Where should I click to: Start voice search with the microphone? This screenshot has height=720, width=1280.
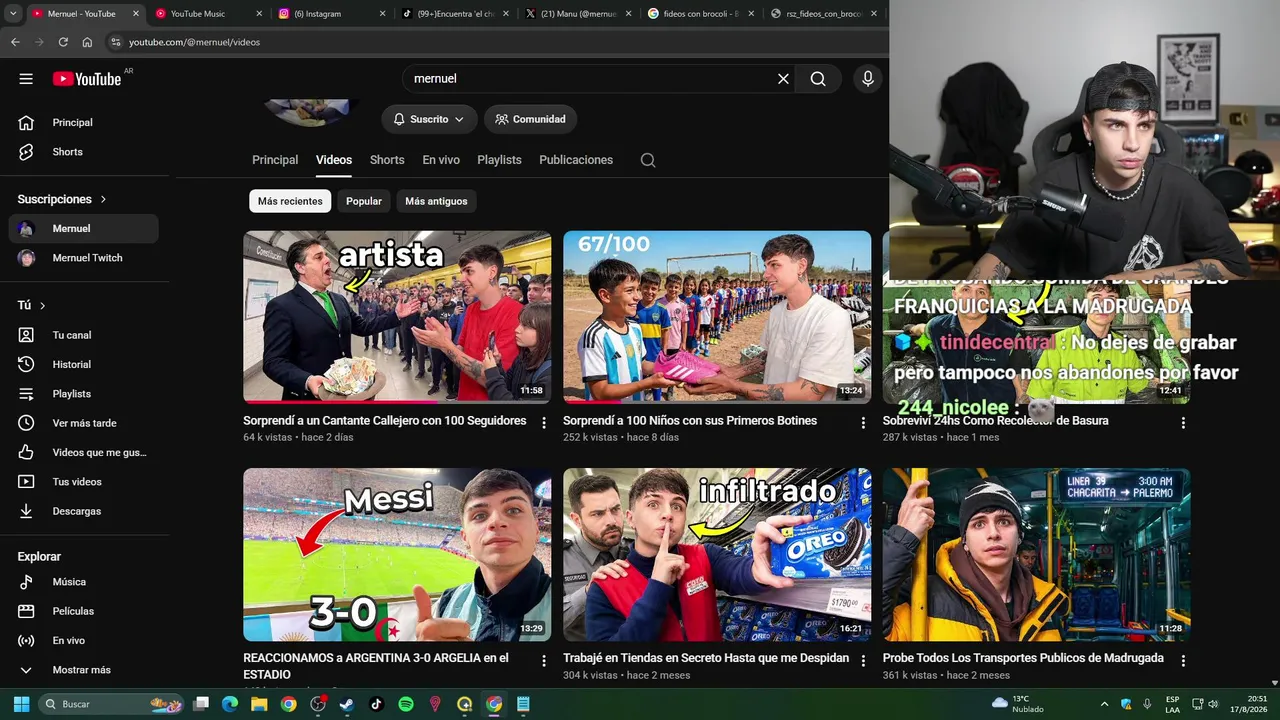(867, 79)
